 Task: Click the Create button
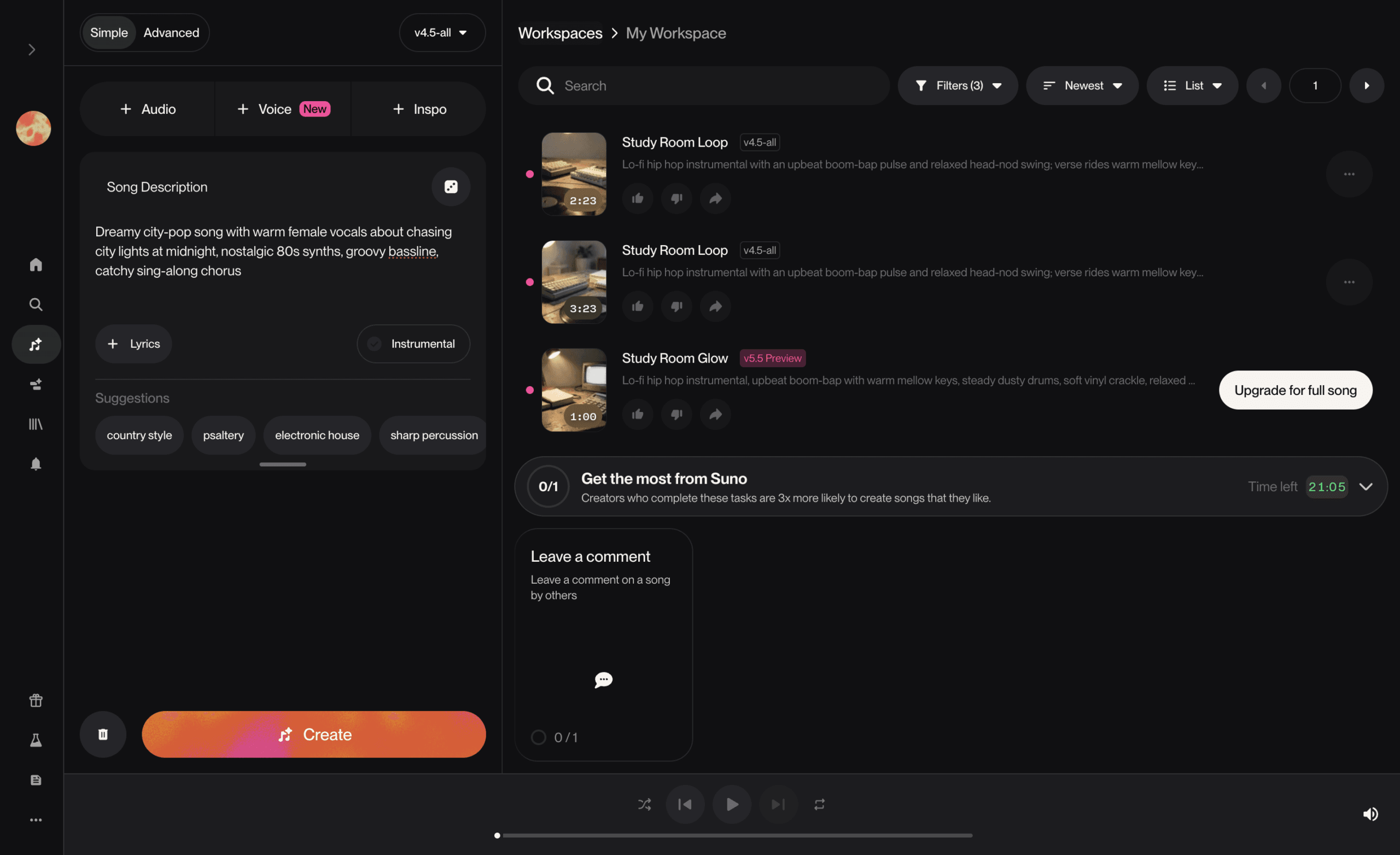[314, 734]
